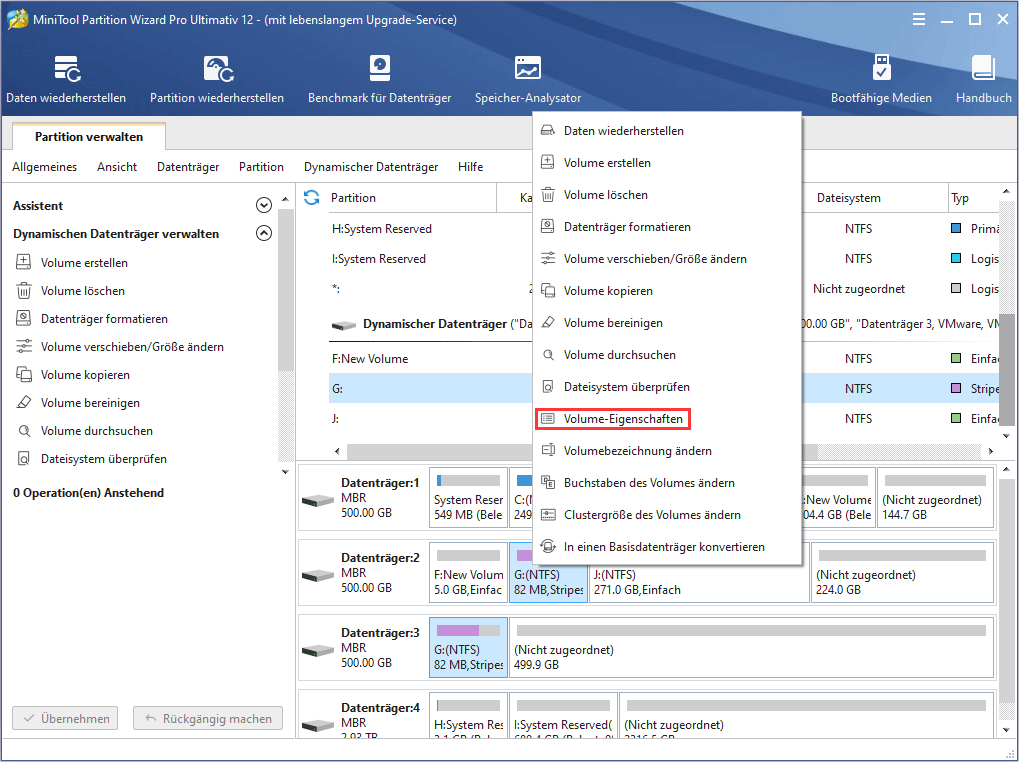The width and height of the screenshot is (1019, 762).
Task: Open the hamburger menu in title bar
Action: (x=918, y=19)
